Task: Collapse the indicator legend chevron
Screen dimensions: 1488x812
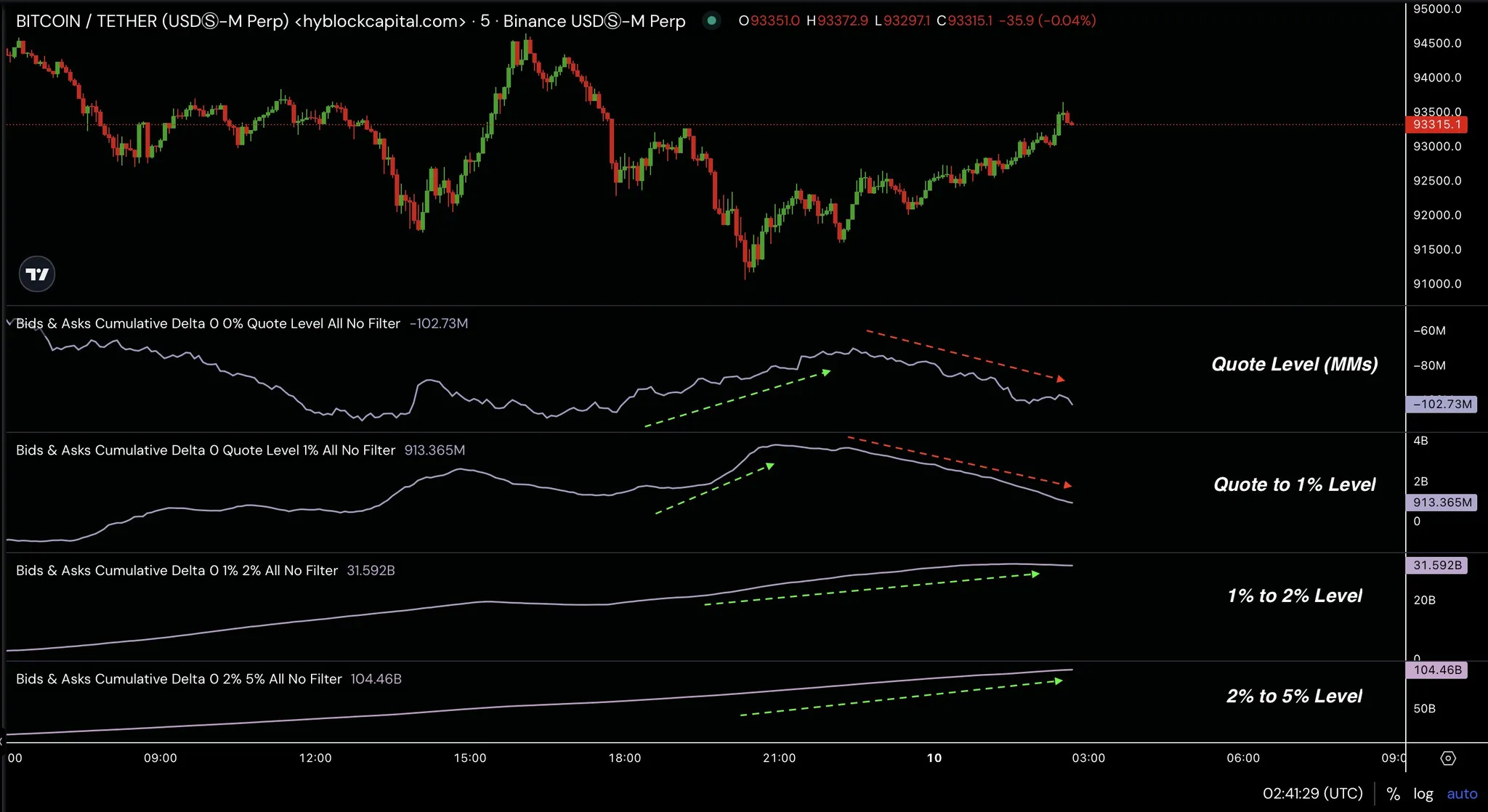Action: (x=9, y=322)
